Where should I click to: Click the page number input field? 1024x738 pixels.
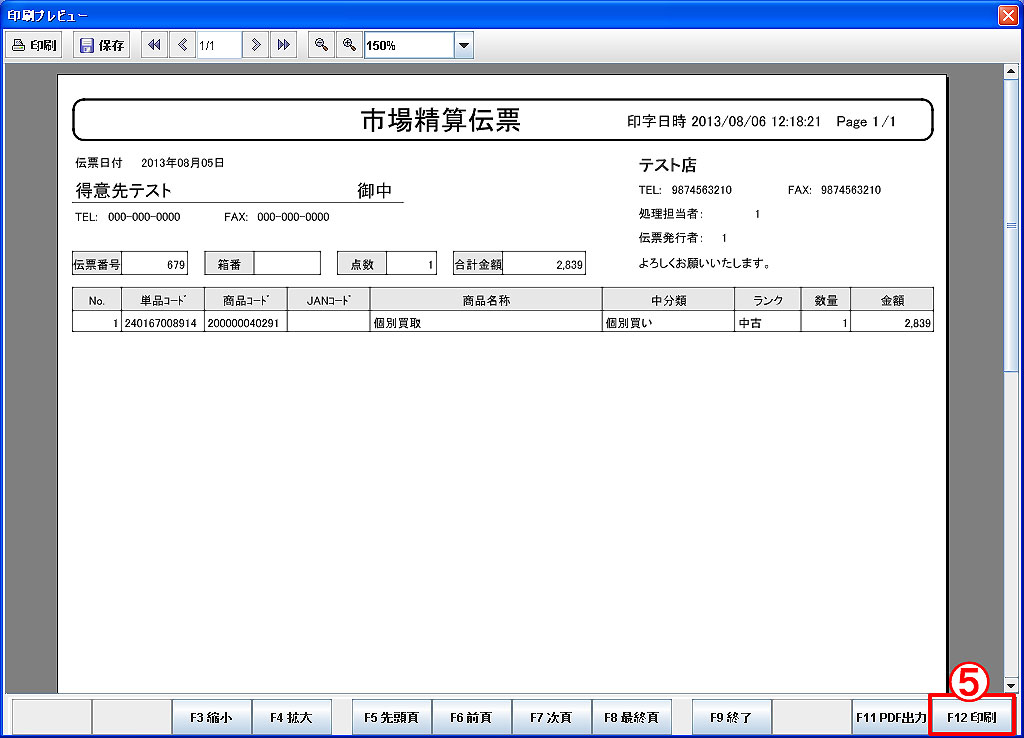point(218,45)
